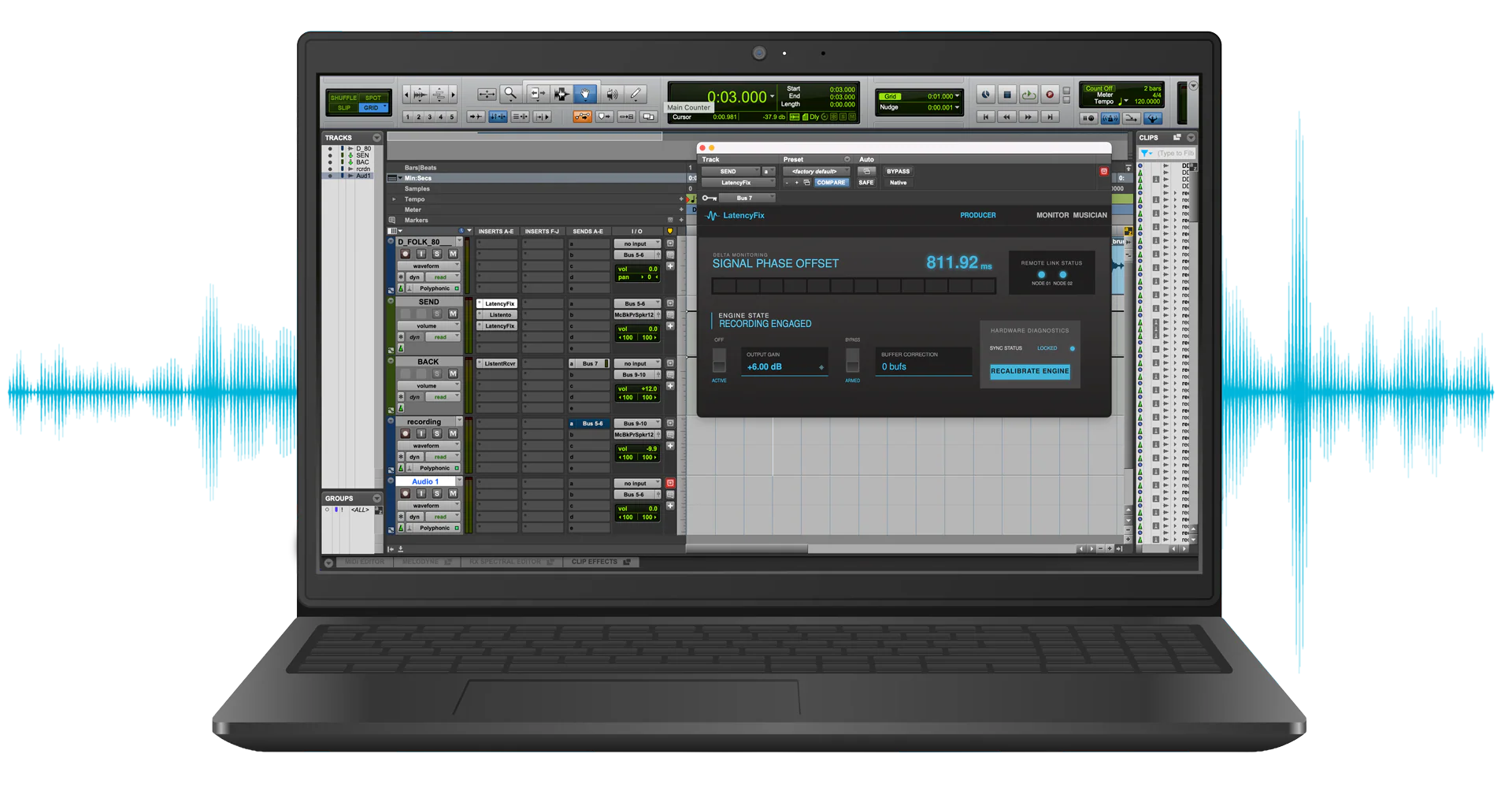Click Return to Zero transport button

coord(985,117)
